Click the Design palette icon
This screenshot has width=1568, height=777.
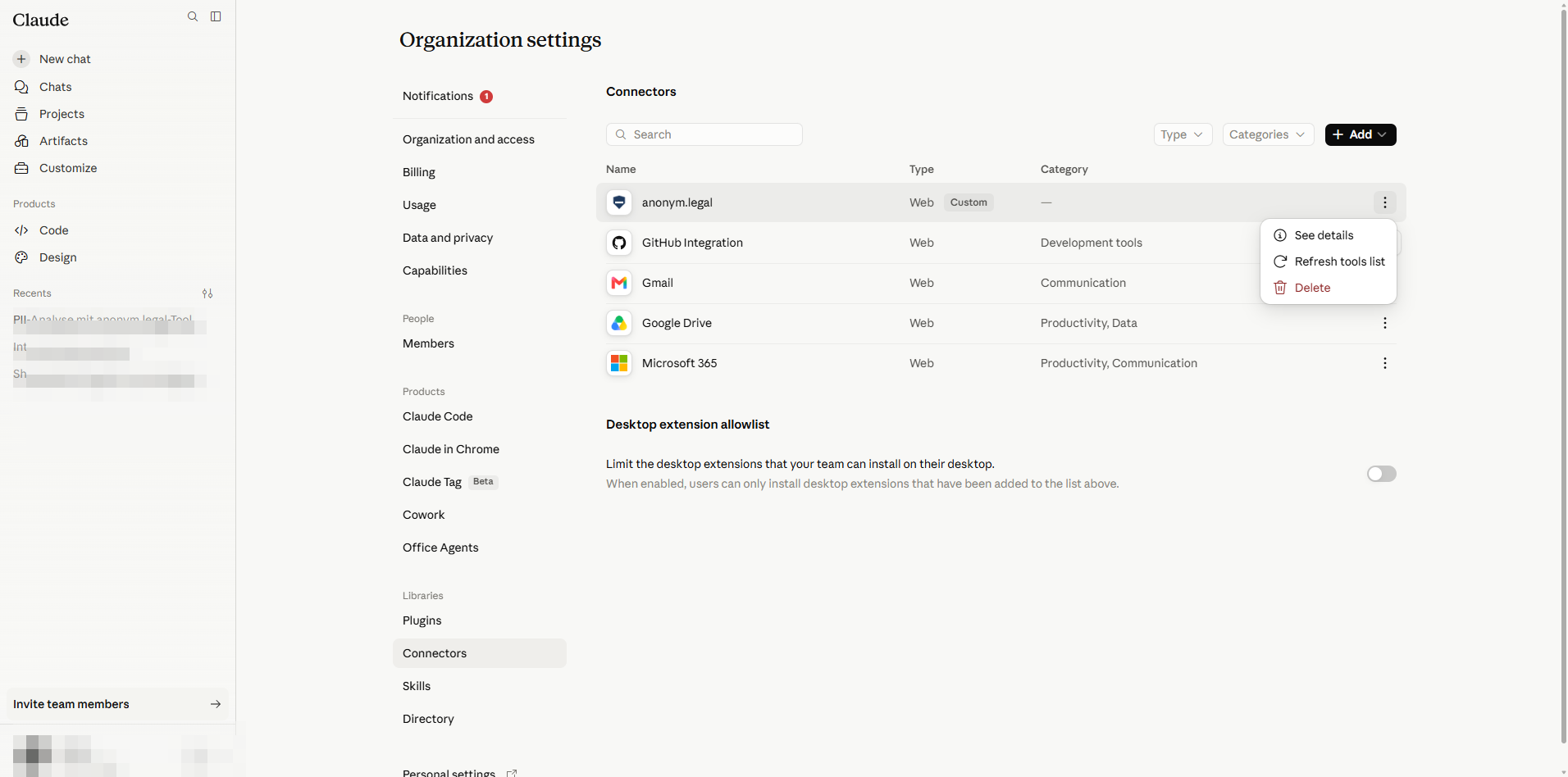coord(21,257)
